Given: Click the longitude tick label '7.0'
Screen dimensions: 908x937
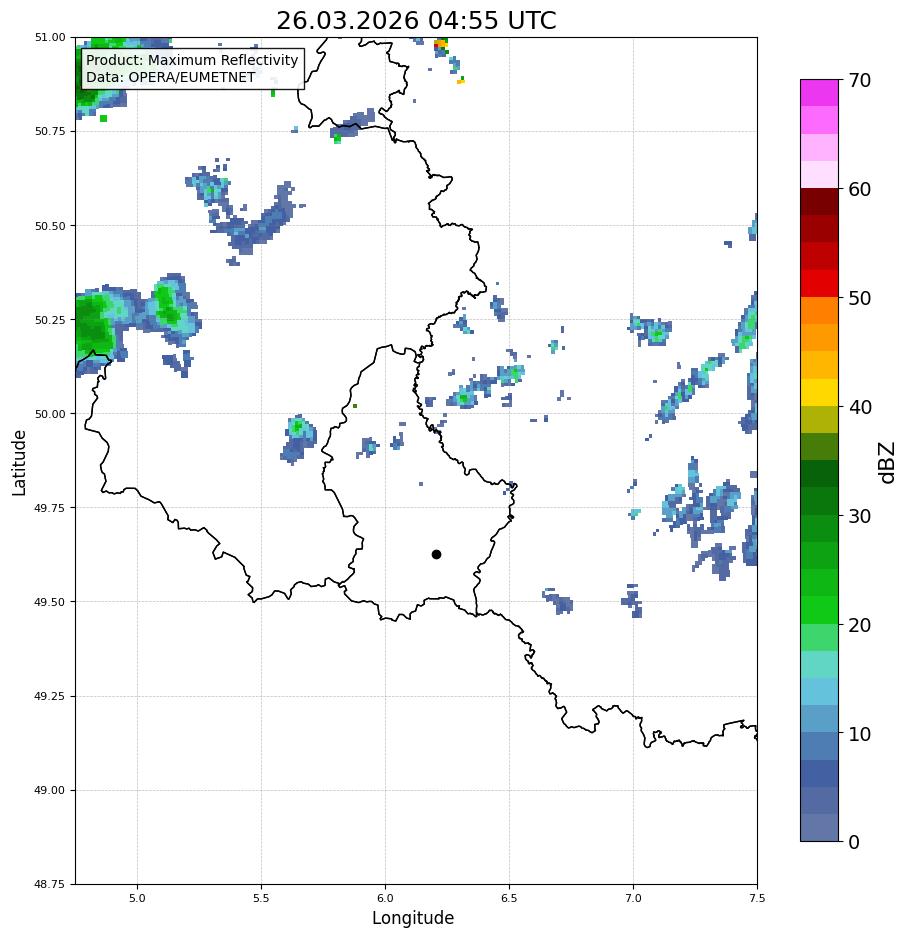Looking at the screenshot, I should [x=634, y=898].
